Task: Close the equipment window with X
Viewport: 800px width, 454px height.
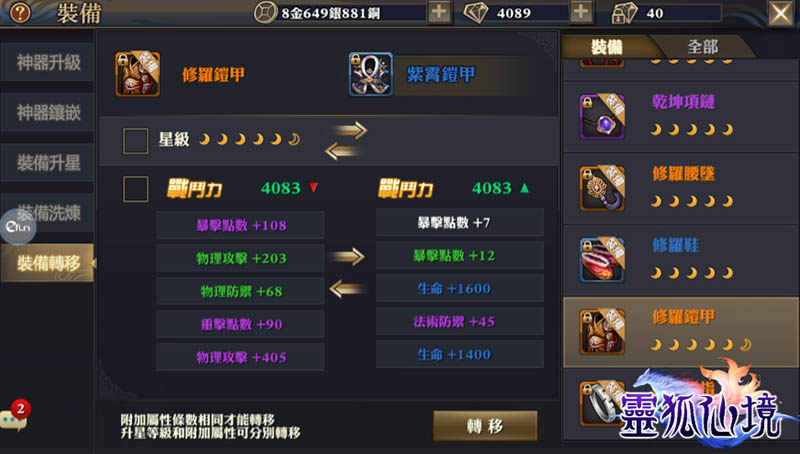Action: (x=781, y=13)
